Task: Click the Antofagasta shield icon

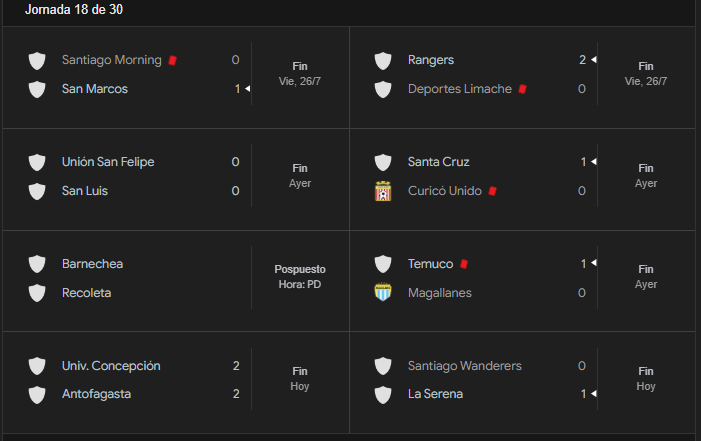Action: pyautogui.click(x=37, y=394)
